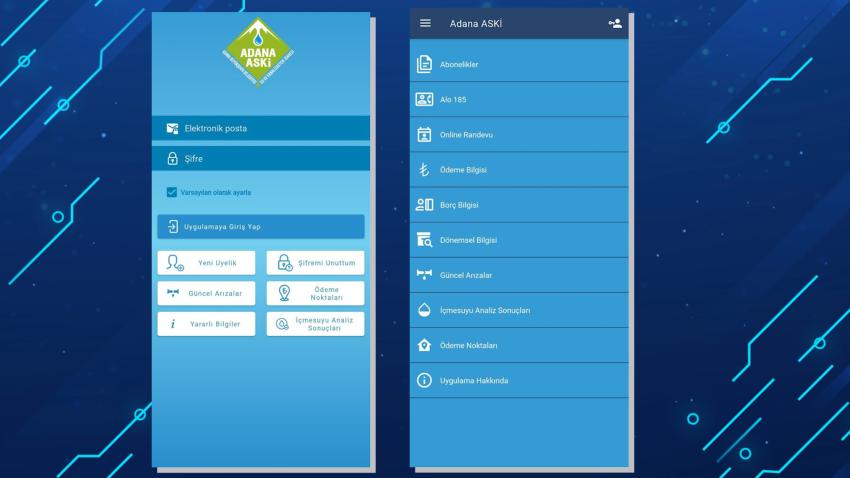Click the Adana ASKİ logo
Image resolution: width=850 pixels, height=478 pixels.
point(258,52)
